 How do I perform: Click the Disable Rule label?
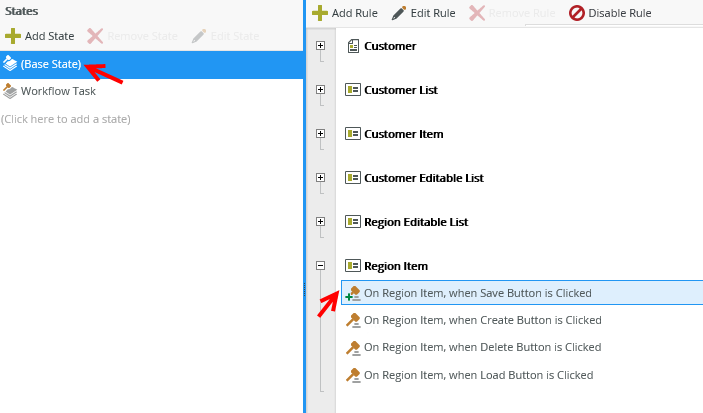620,13
